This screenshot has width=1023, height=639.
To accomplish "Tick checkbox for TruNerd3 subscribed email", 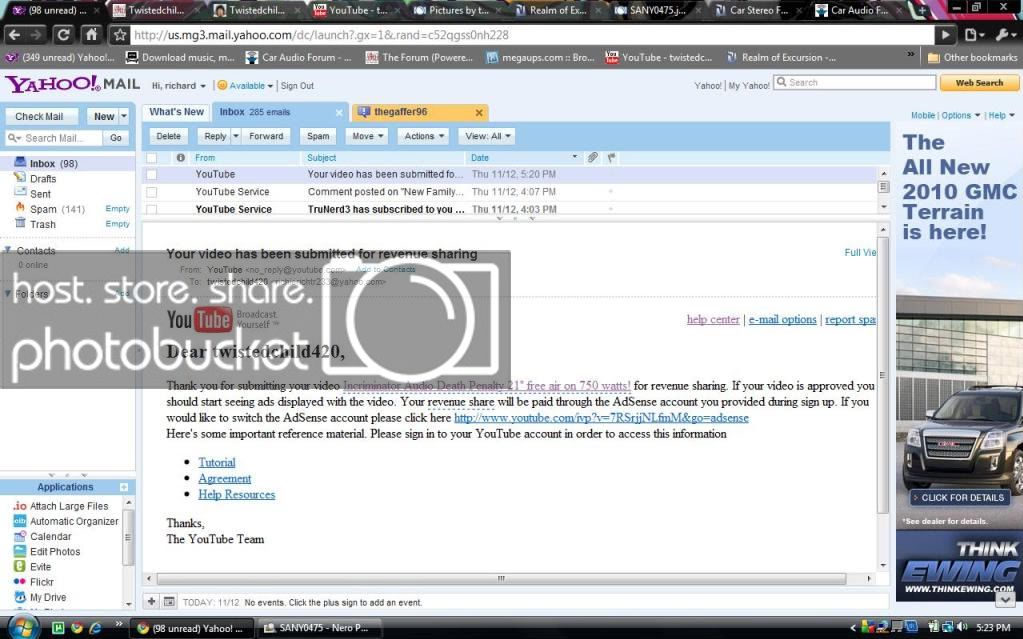I will click(151, 210).
